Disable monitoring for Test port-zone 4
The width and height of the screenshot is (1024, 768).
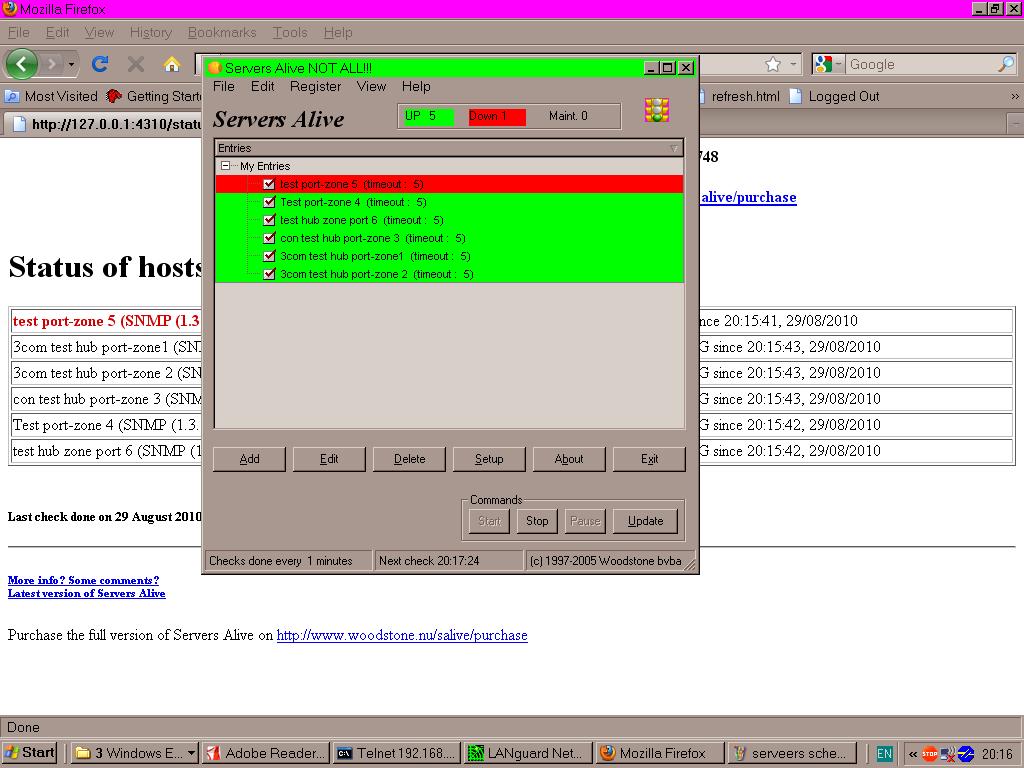(269, 202)
